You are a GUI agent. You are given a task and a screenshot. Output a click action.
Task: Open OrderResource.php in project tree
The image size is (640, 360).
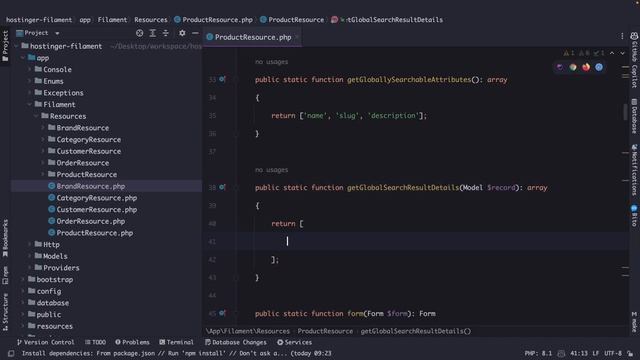pyautogui.click(x=91, y=221)
